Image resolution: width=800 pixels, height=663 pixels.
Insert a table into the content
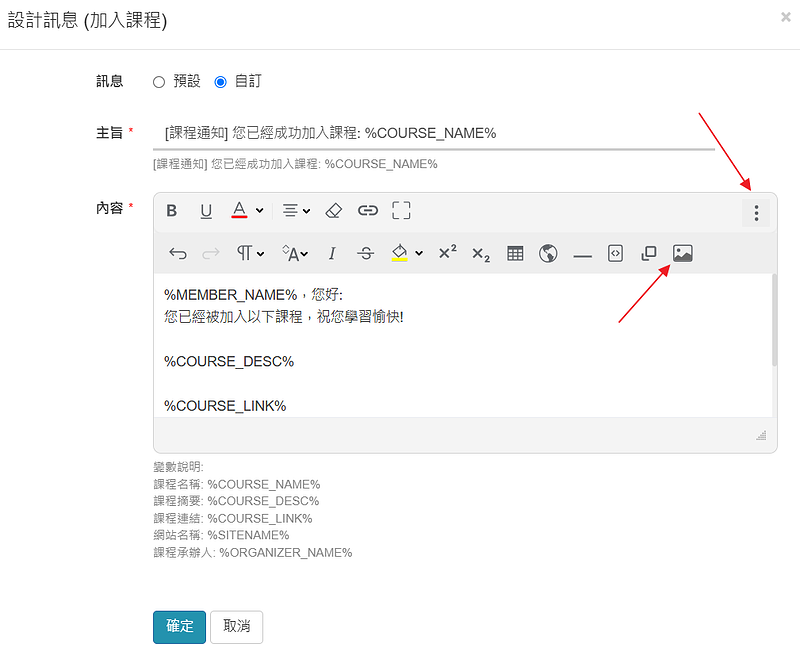[515, 253]
